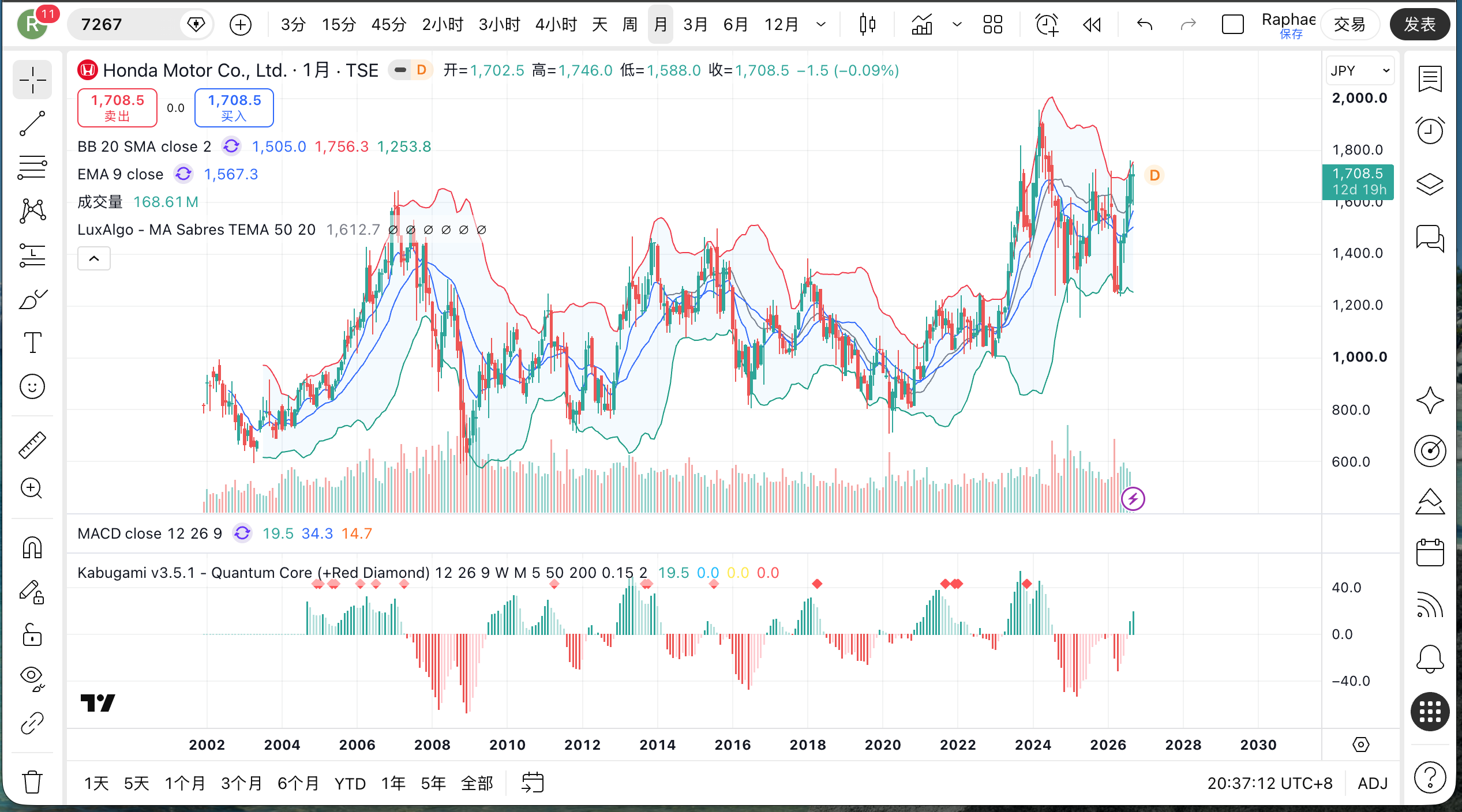Delete drawings with the trash icon
Screen dimensions: 1462x812
click(32, 782)
